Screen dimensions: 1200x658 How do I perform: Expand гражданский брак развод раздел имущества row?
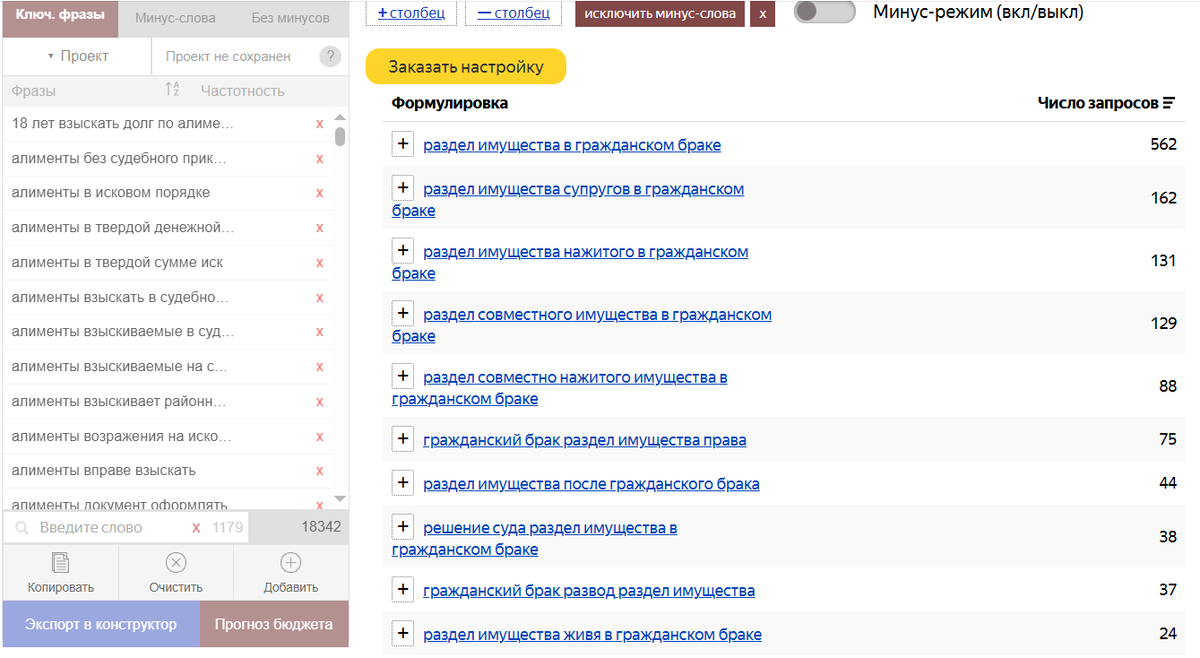[402, 590]
